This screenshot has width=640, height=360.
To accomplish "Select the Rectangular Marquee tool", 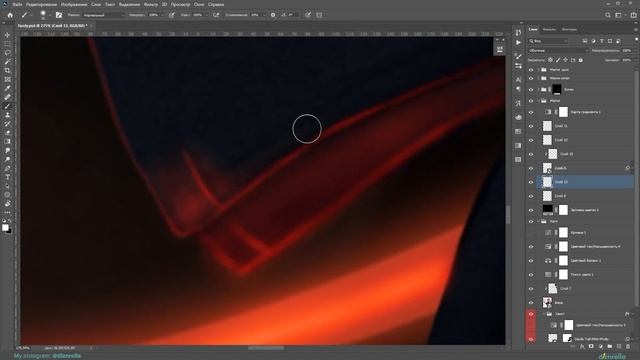I will coord(7,44).
